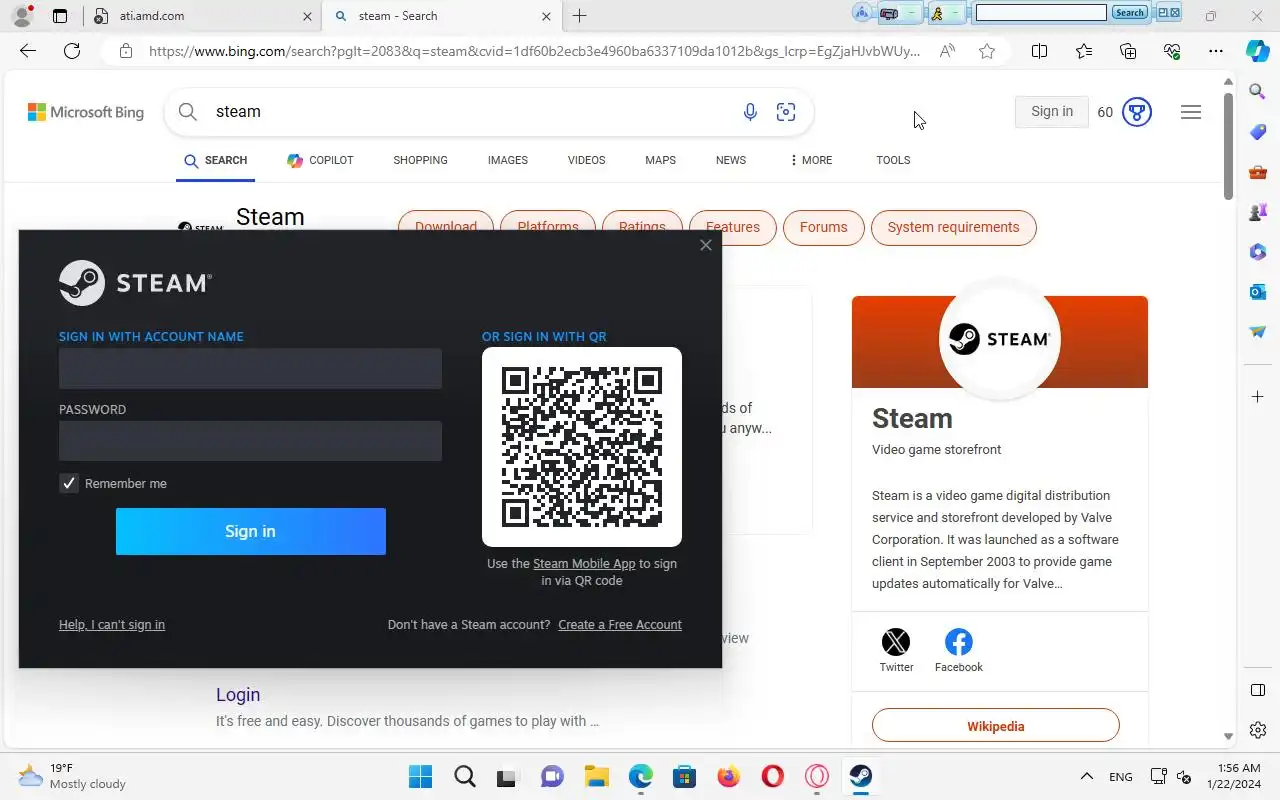Toggle the Remember me checkbox
Screen dimensions: 1280x800
pyautogui.click(x=69, y=483)
